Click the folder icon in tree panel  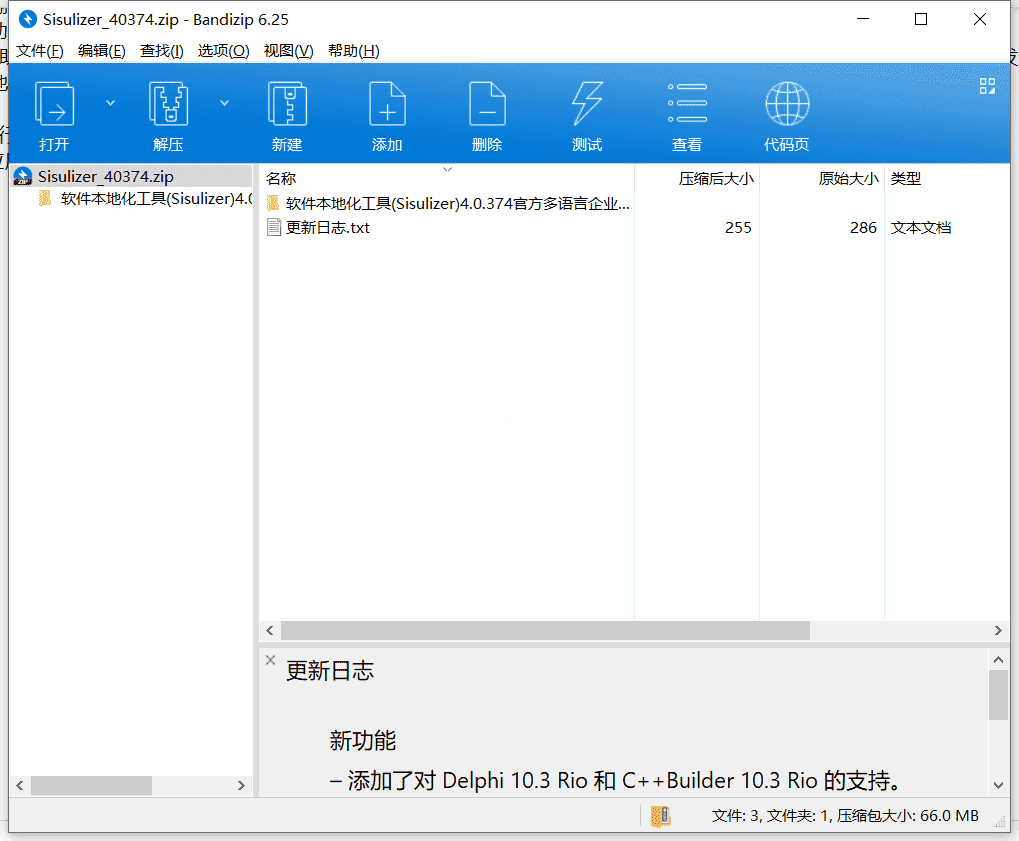pyautogui.click(x=45, y=198)
